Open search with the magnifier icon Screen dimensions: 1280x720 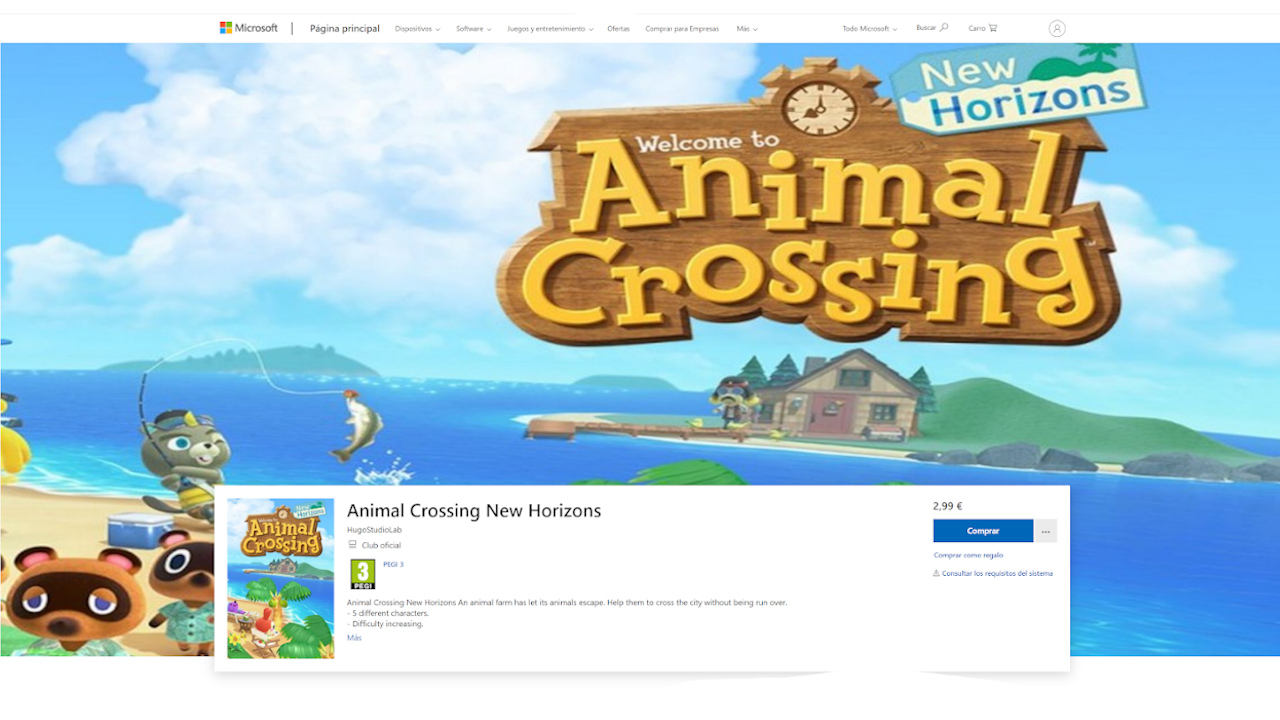tap(945, 27)
